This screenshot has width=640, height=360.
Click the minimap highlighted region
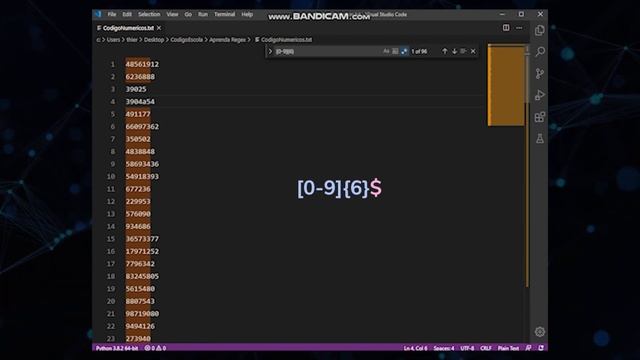[506, 85]
